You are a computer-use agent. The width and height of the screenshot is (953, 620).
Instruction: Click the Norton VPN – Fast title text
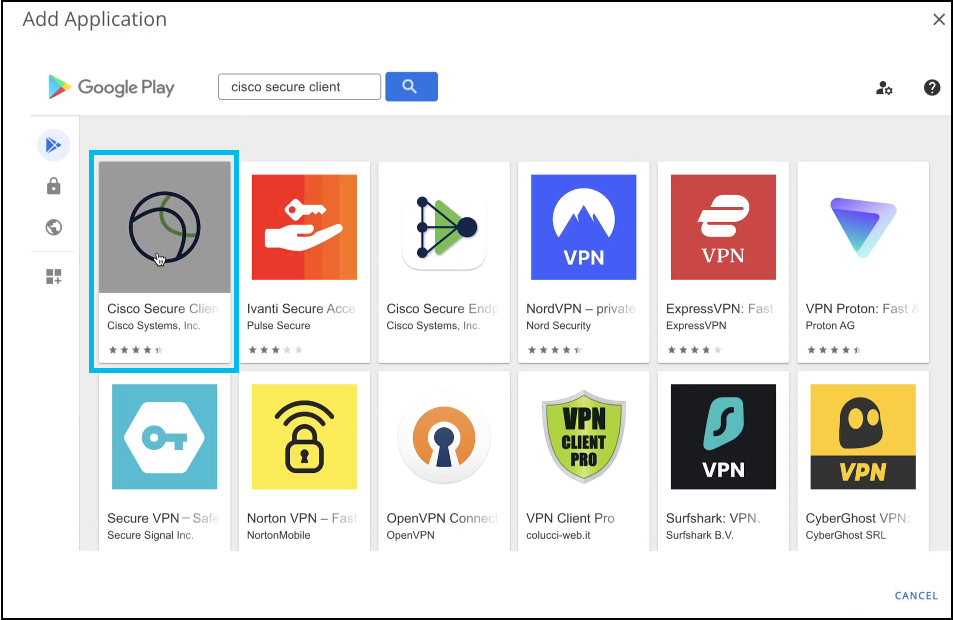pos(301,518)
